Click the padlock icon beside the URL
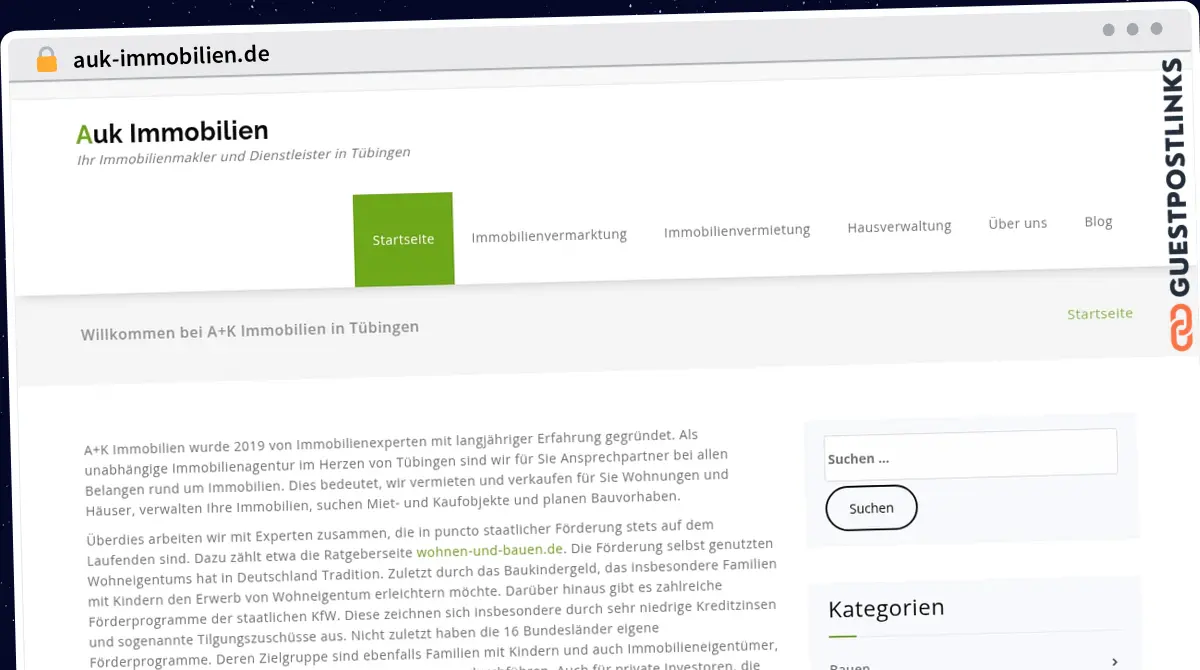 tap(47, 59)
